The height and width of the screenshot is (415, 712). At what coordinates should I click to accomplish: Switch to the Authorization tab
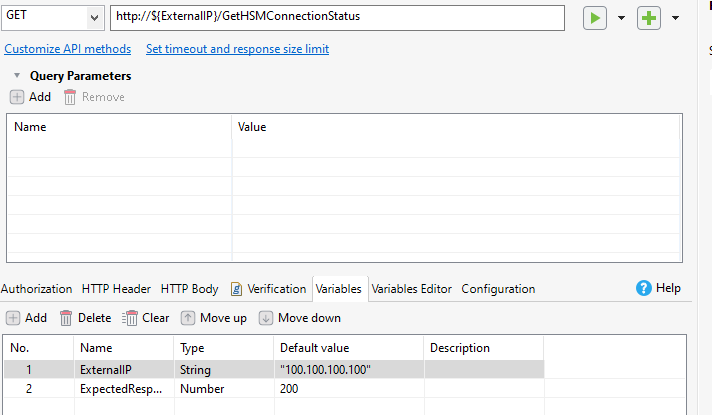tap(37, 289)
